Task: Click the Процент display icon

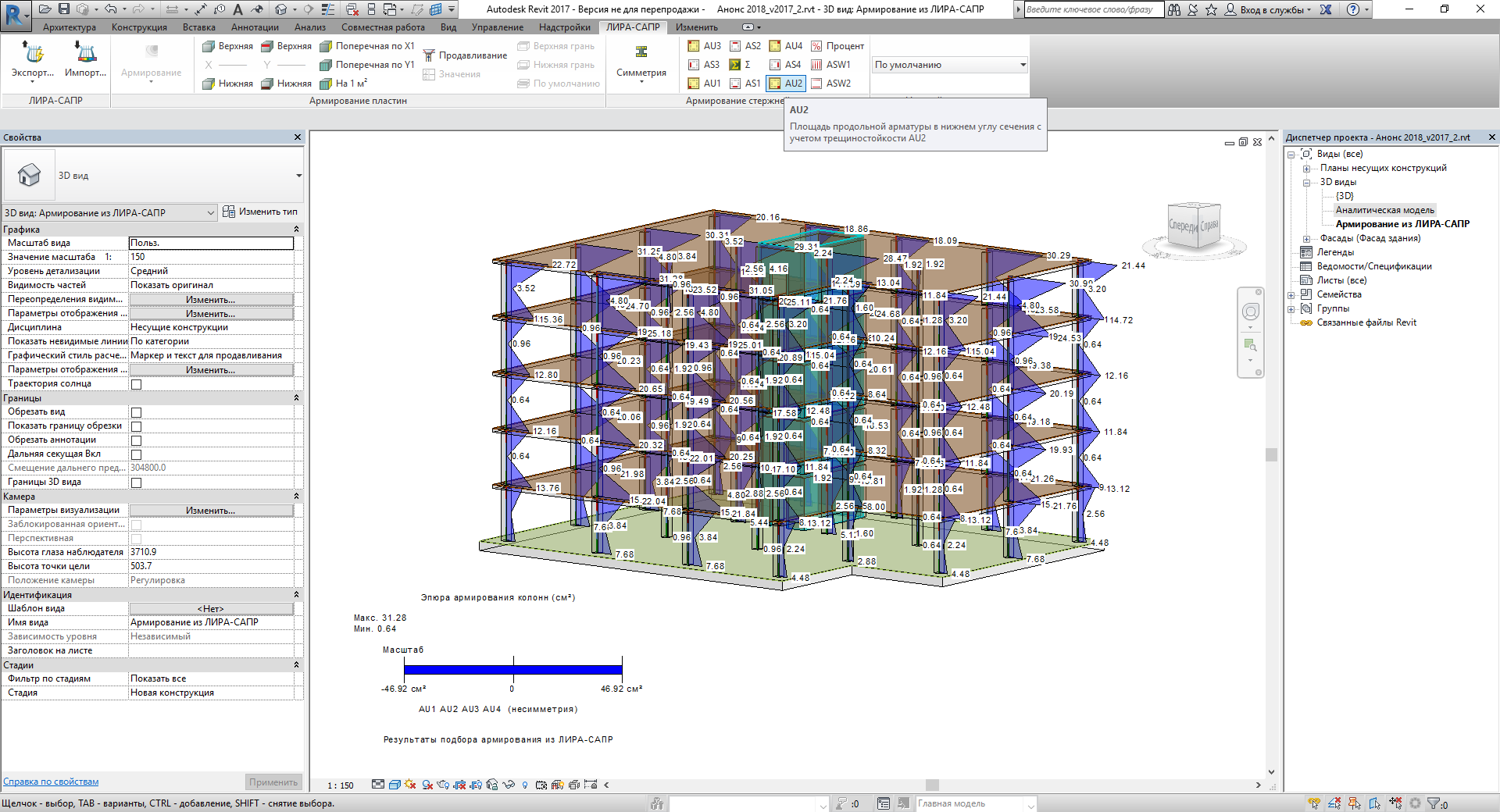Action: [816, 46]
